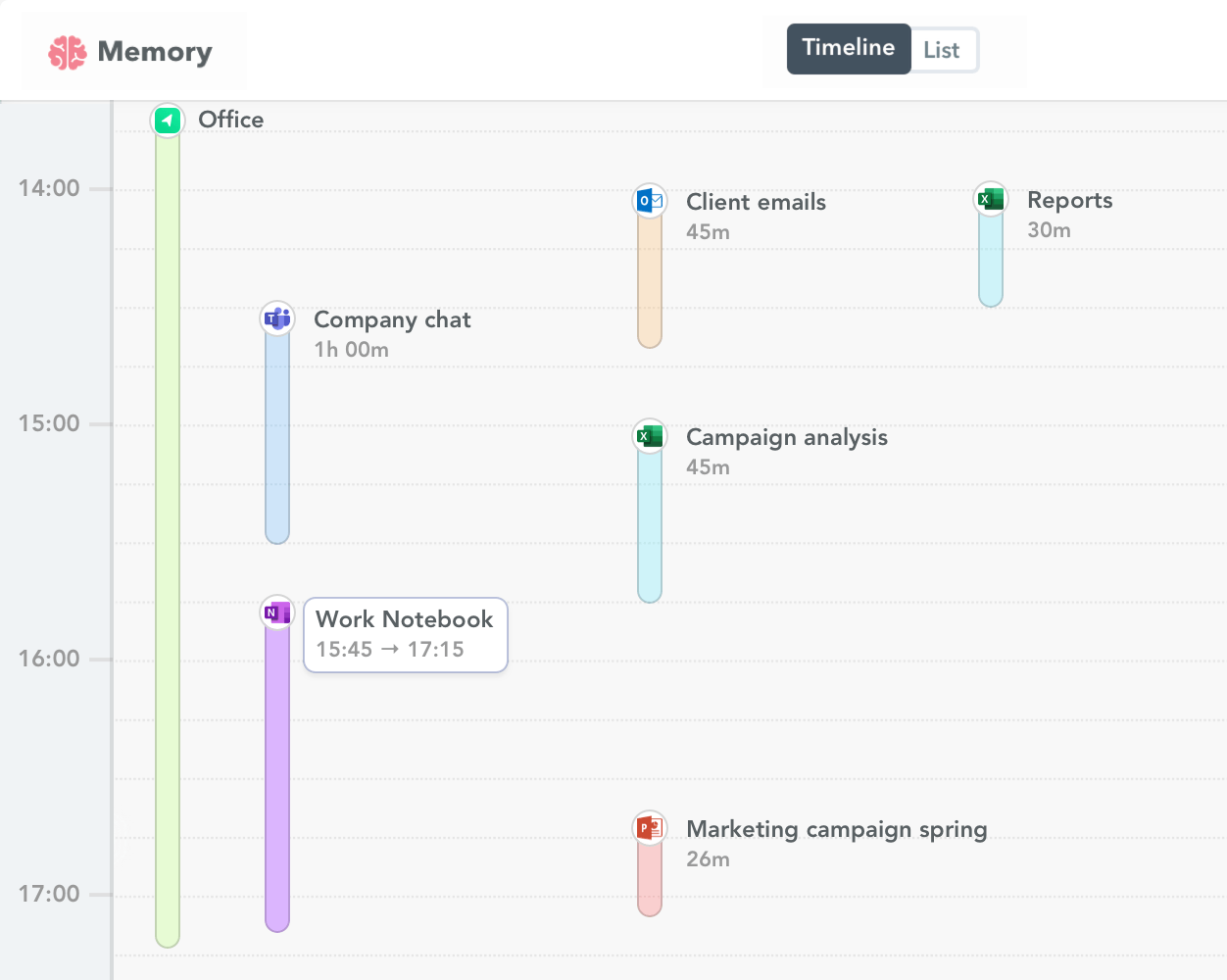
Task: Switch to List view
Action: (x=943, y=49)
